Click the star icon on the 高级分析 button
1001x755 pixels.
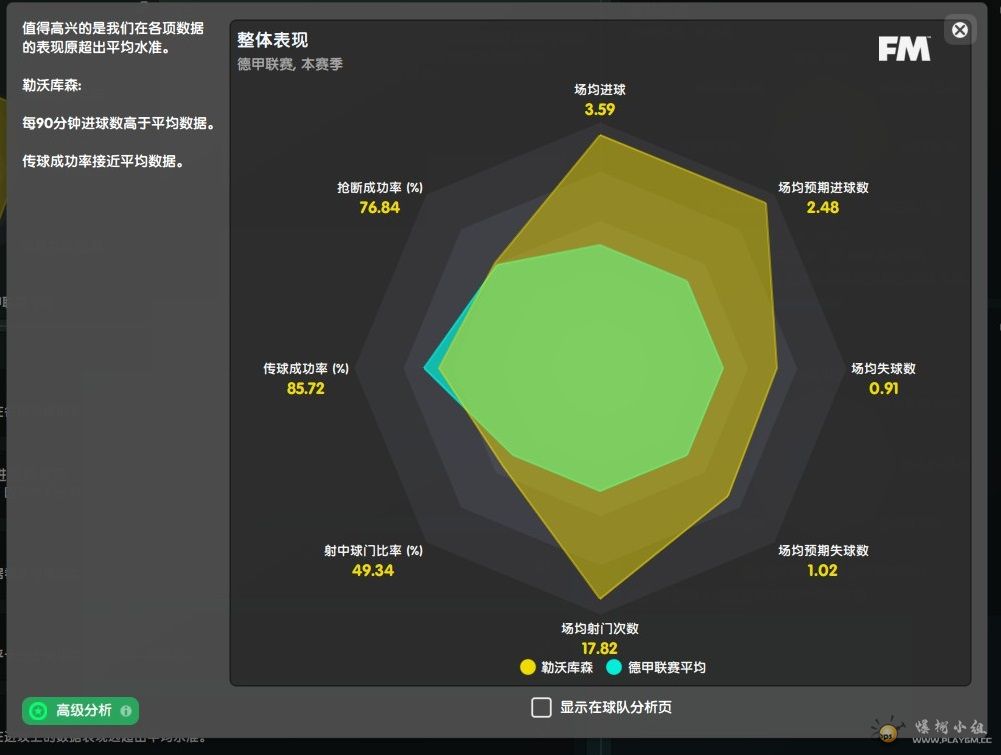tap(38, 711)
